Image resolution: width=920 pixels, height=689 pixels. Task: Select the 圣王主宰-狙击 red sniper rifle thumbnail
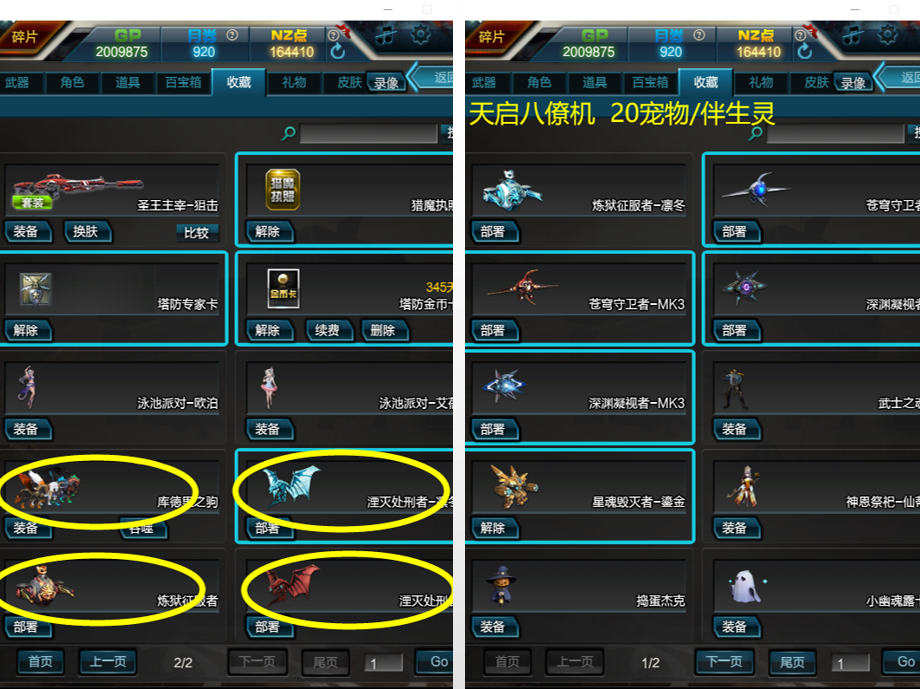(76, 190)
